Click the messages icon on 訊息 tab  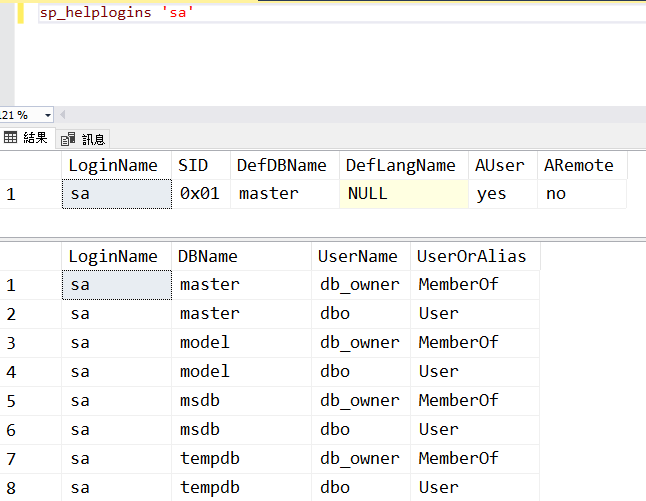[x=69, y=139]
